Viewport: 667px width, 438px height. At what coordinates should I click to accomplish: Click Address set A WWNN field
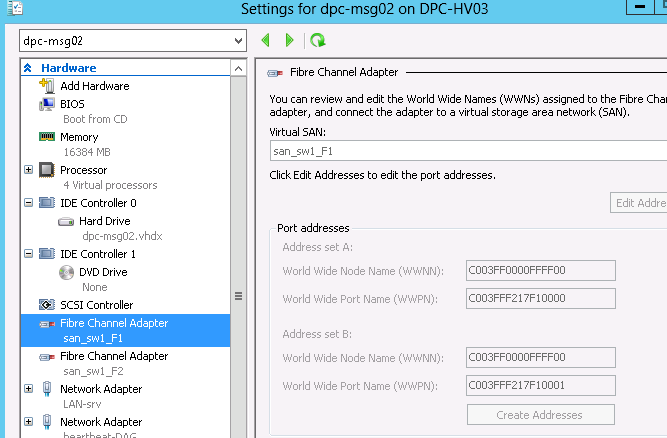(540, 270)
